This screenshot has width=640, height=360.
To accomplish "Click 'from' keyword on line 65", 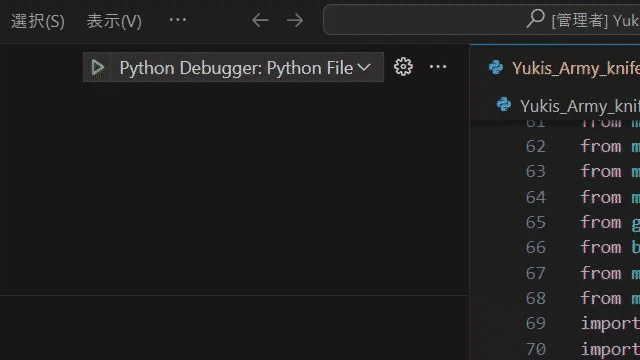I will pyautogui.click(x=601, y=222).
